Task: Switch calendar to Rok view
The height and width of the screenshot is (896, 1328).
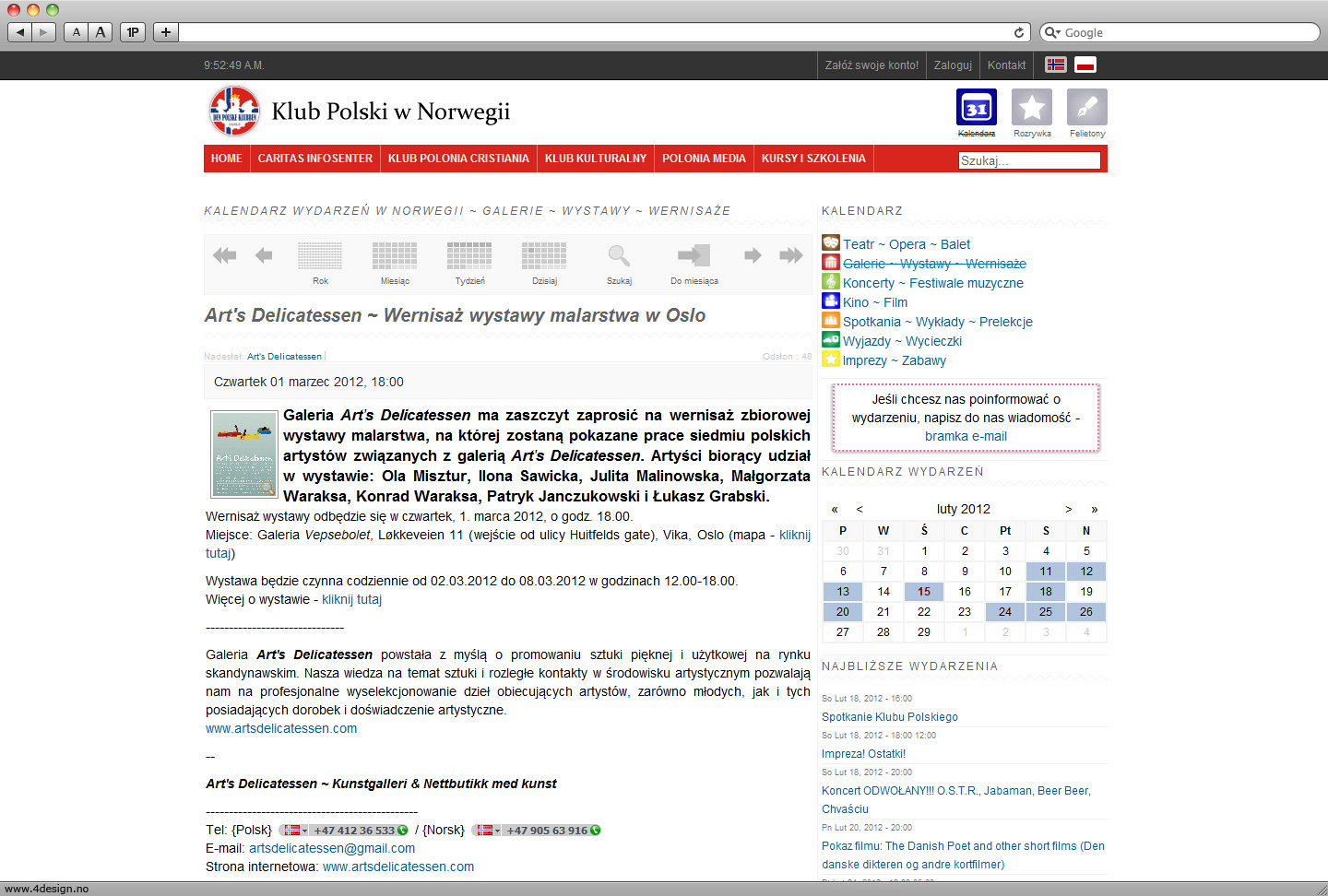Action: click(320, 255)
